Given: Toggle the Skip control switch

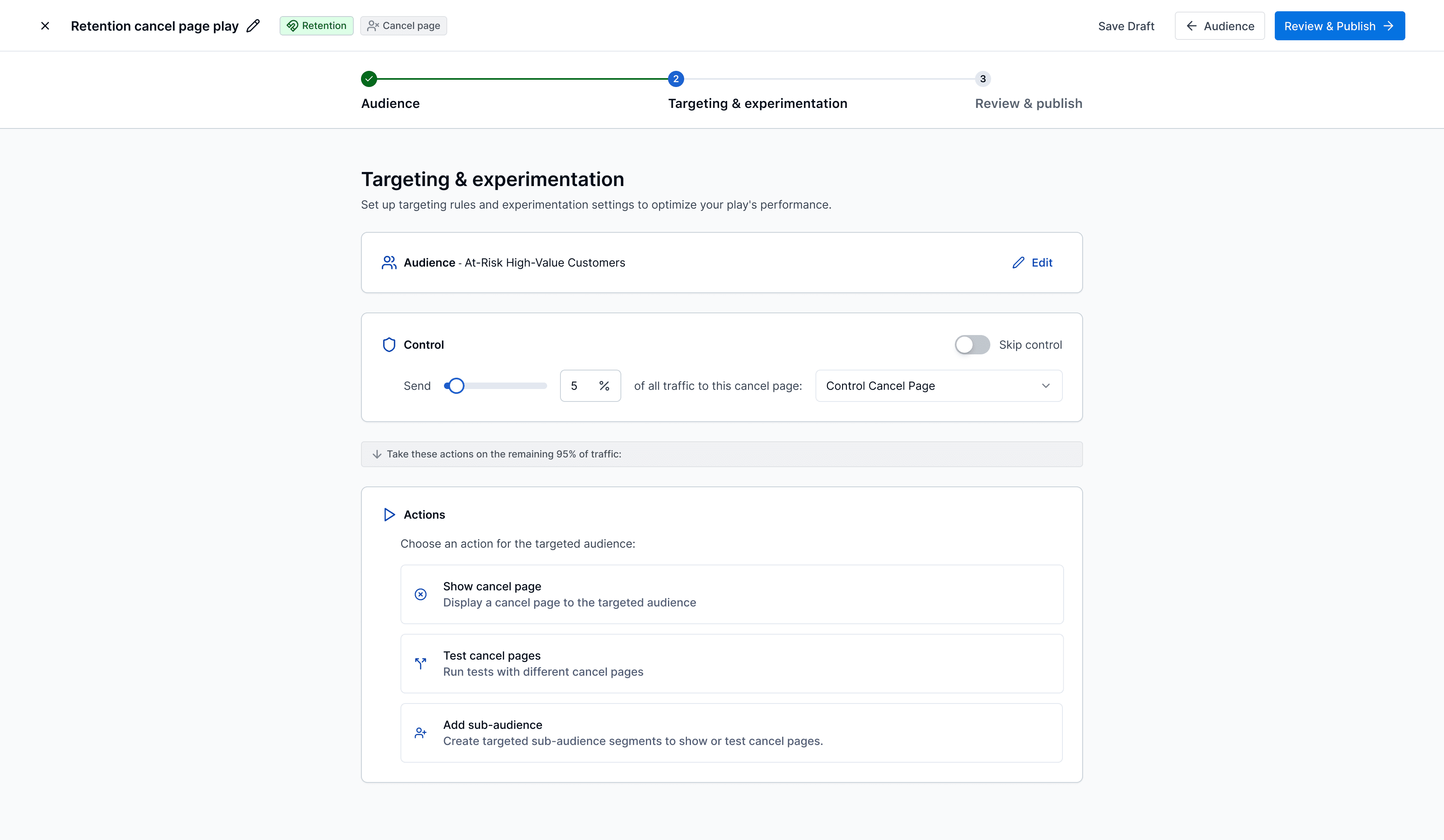Looking at the screenshot, I should 972,345.
